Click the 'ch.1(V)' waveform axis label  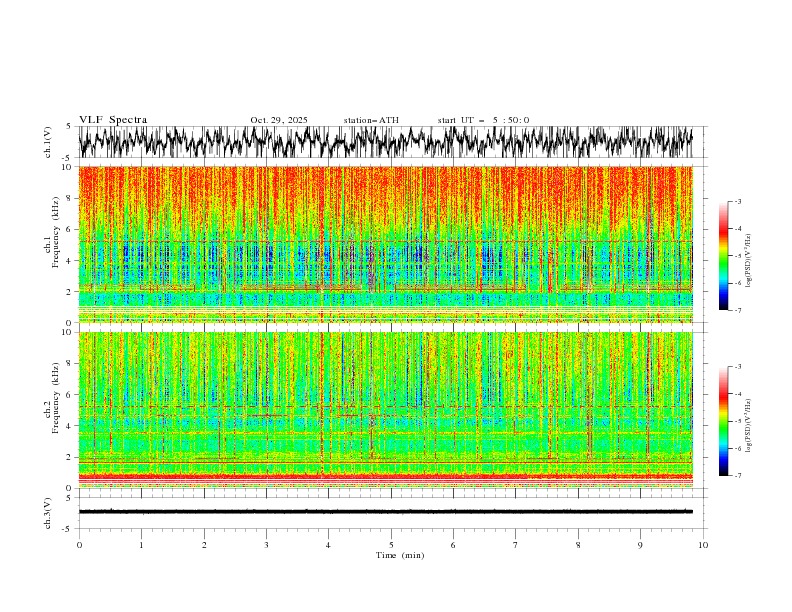point(48,142)
